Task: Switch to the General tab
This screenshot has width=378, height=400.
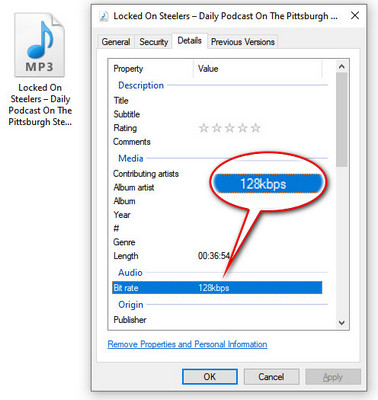Action: click(116, 42)
